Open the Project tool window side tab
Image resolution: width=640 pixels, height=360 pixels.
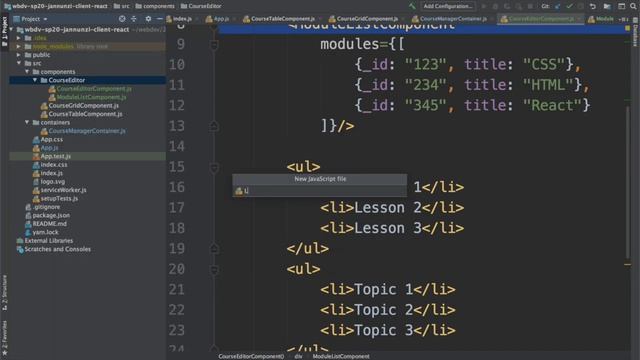4,32
